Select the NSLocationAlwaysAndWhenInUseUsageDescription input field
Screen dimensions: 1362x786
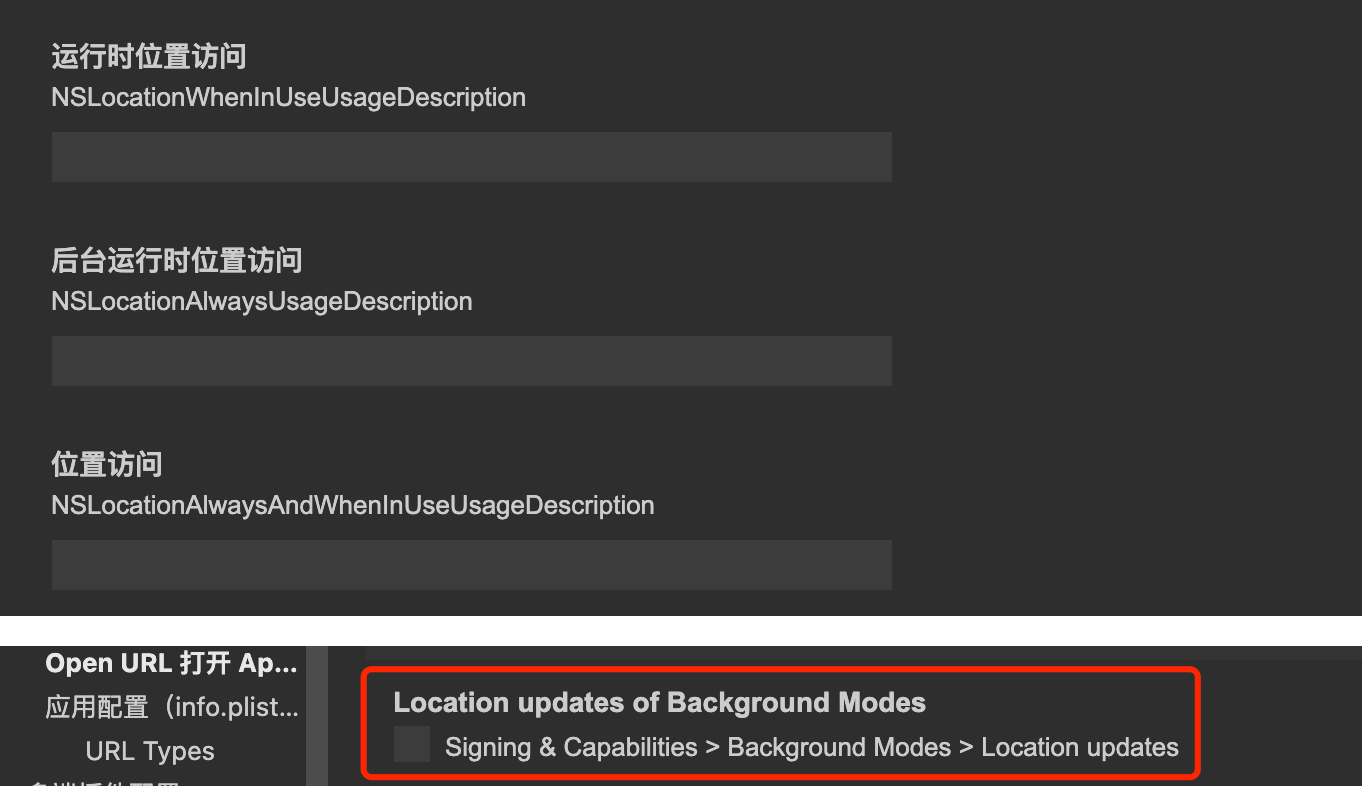point(471,565)
